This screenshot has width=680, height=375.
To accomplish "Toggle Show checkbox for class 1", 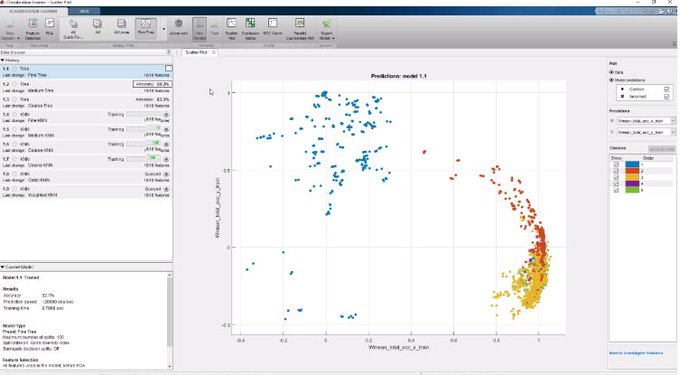I will click(x=616, y=165).
